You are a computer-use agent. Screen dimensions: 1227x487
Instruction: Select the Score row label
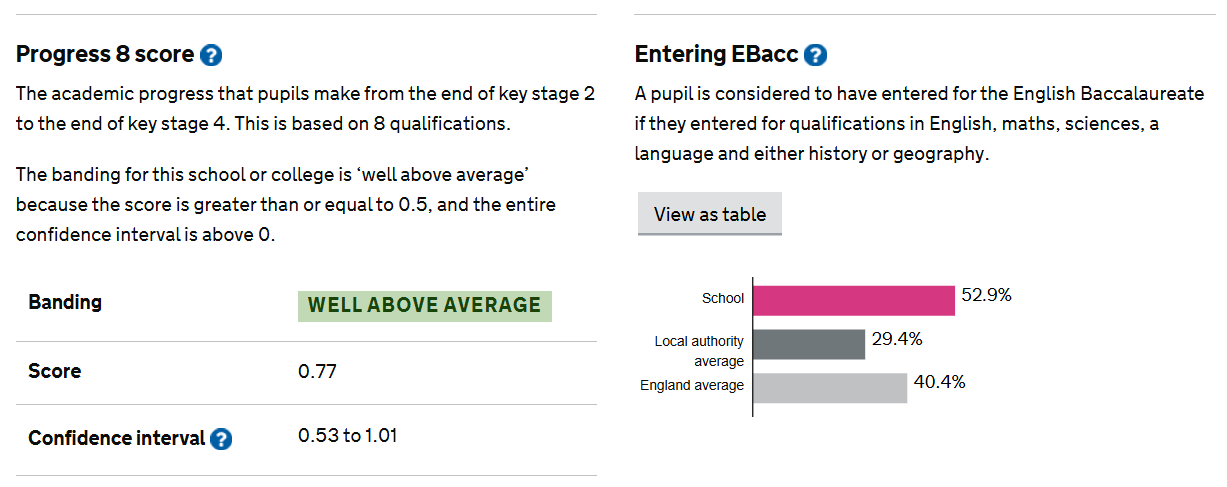pyautogui.click(x=55, y=371)
